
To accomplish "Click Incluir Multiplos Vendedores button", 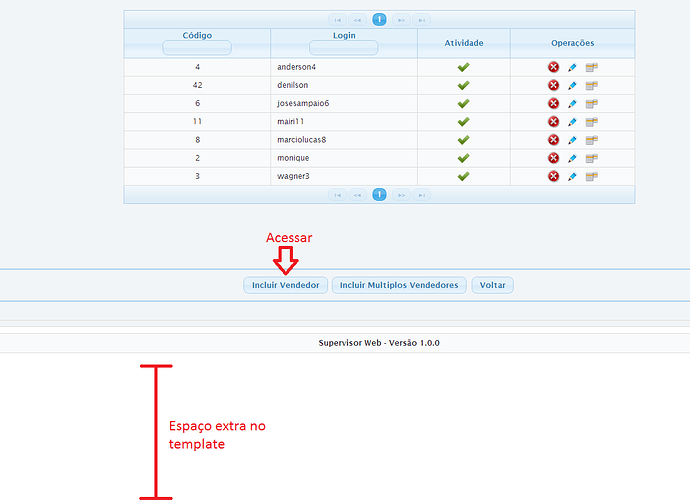I will pyautogui.click(x=399, y=285).
